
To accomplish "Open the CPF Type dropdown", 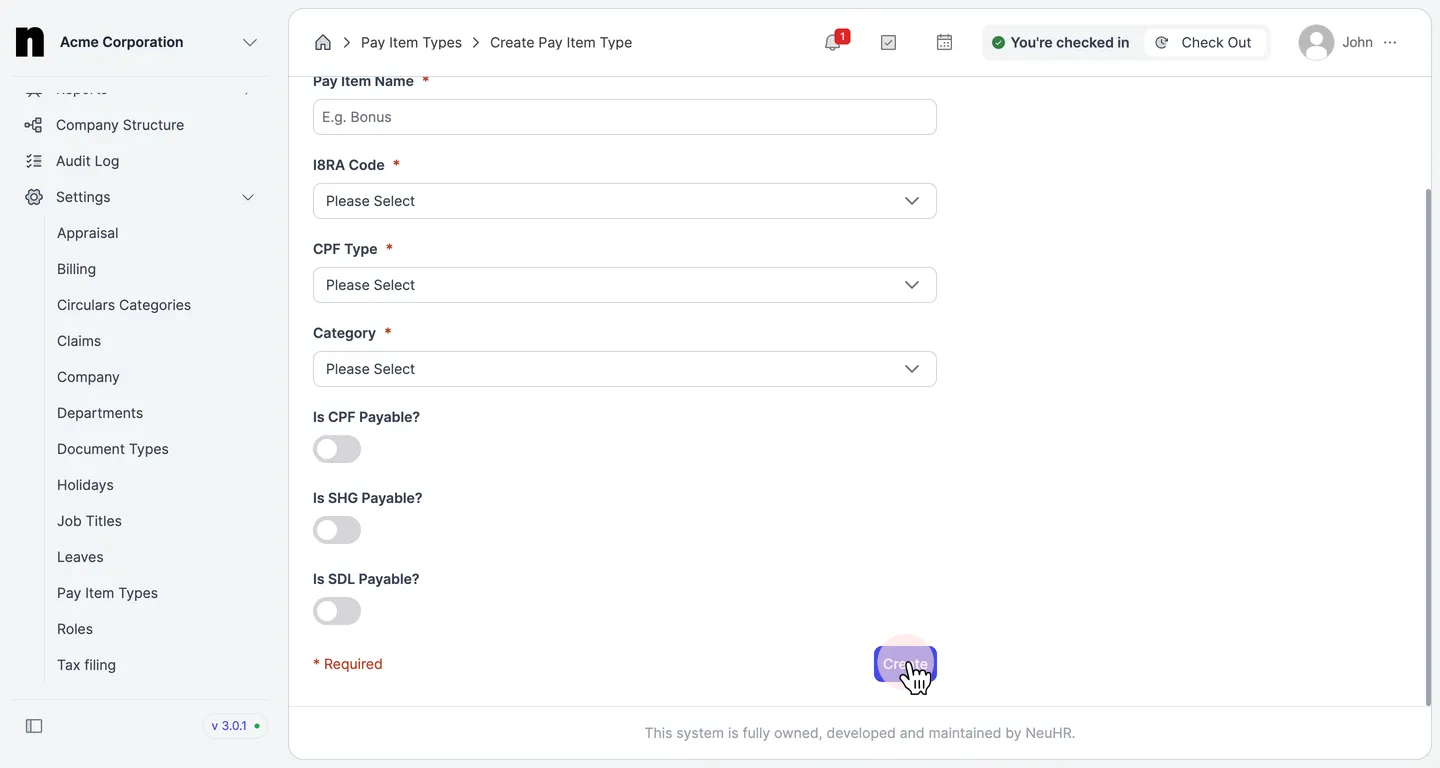I will point(625,285).
